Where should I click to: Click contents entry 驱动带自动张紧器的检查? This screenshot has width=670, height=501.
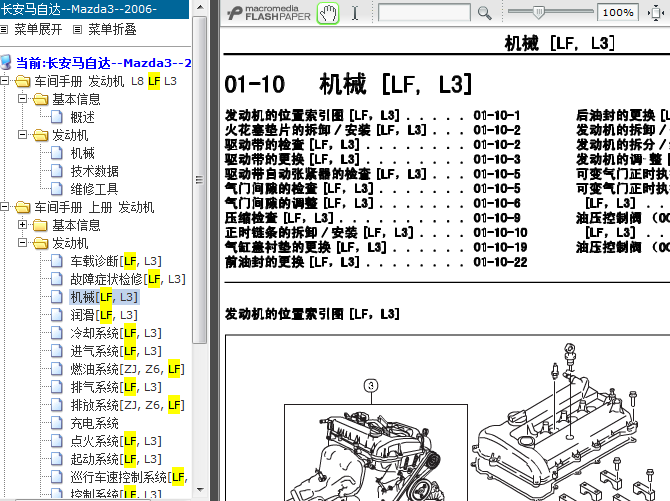coord(373,174)
